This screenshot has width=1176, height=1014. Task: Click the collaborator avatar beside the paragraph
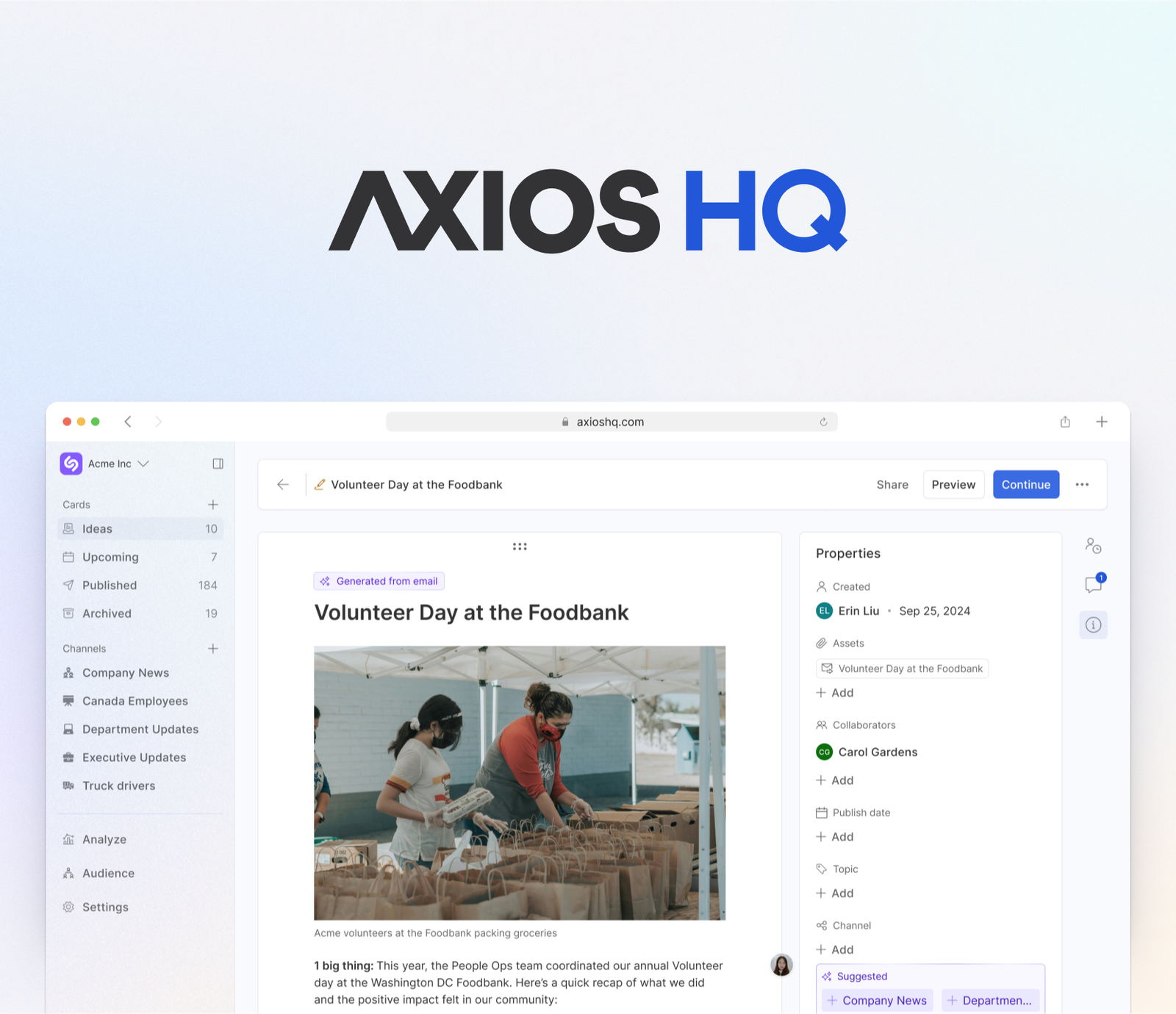pos(781,965)
